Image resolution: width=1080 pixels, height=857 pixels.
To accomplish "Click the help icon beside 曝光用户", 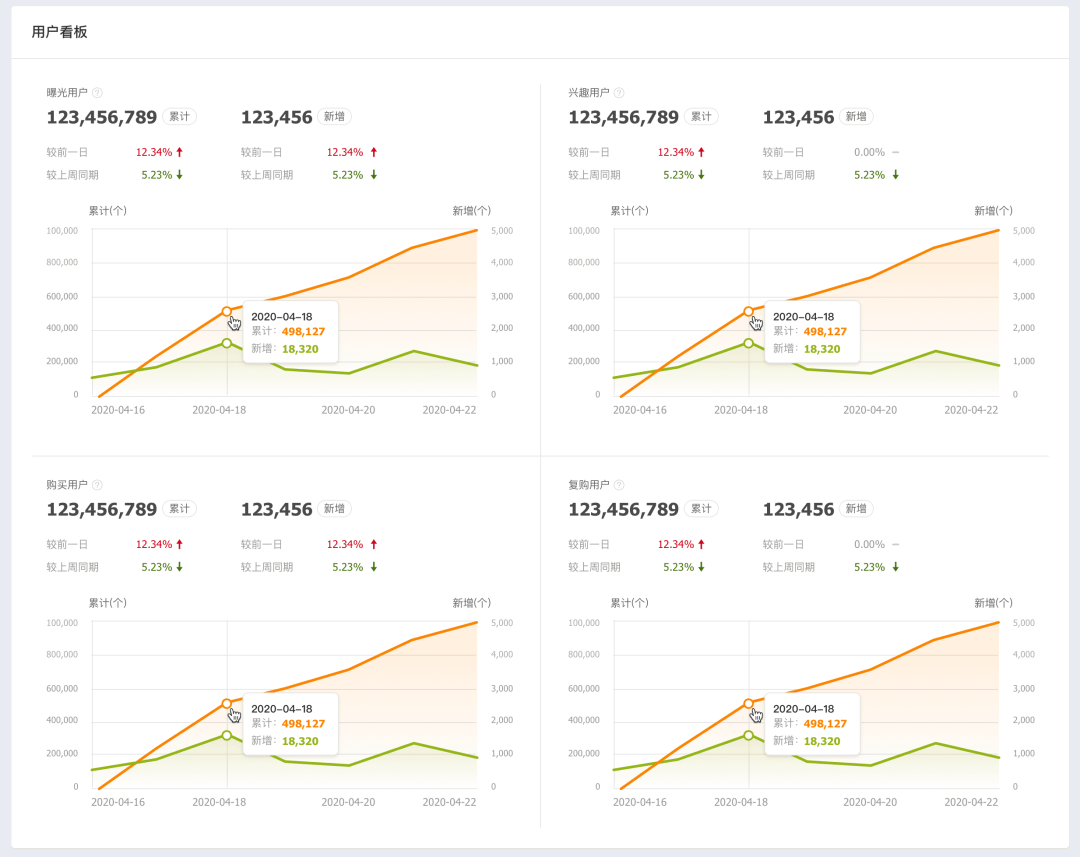I will pyautogui.click(x=97, y=93).
